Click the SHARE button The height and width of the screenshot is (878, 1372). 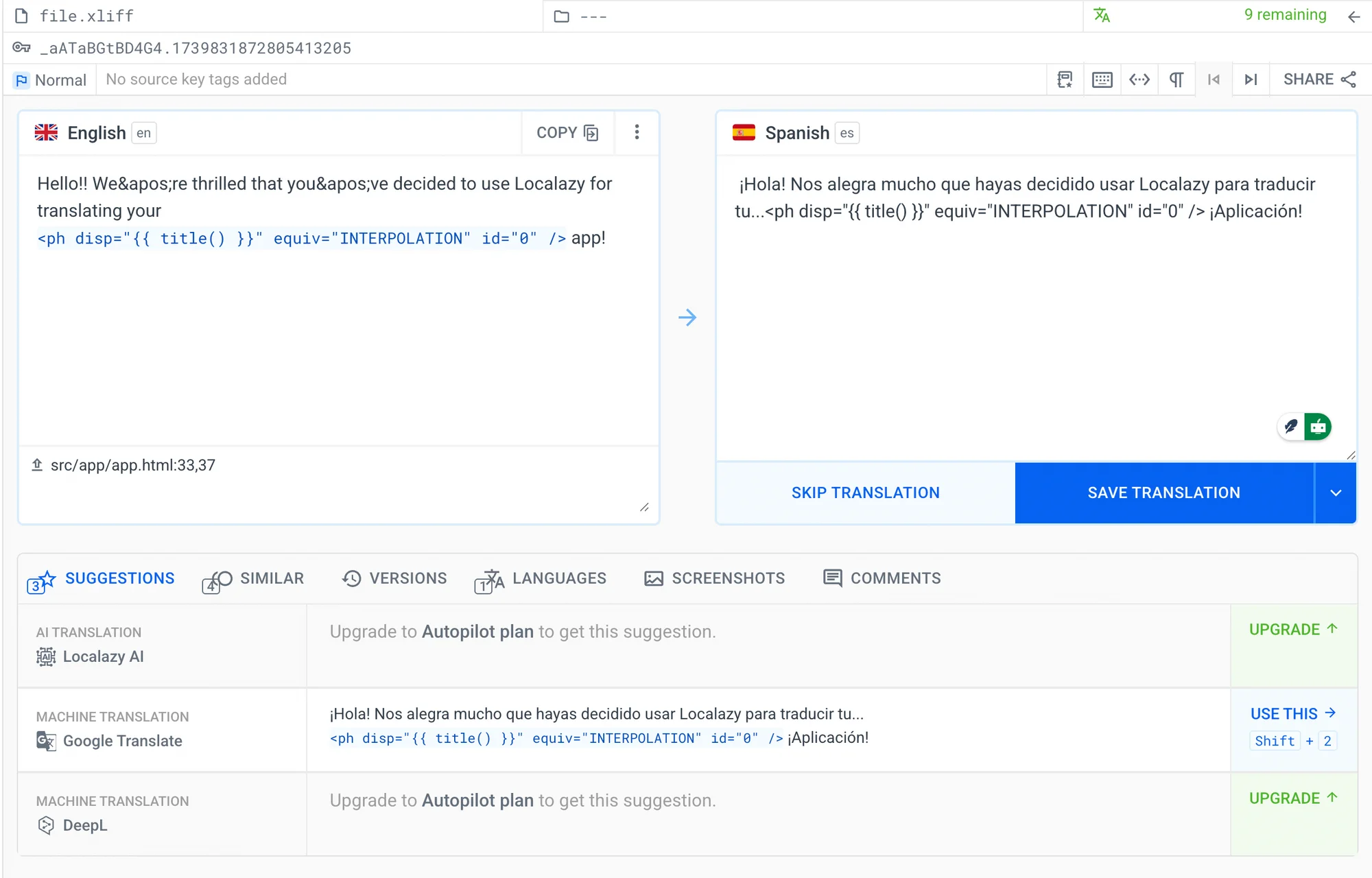click(1319, 80)
